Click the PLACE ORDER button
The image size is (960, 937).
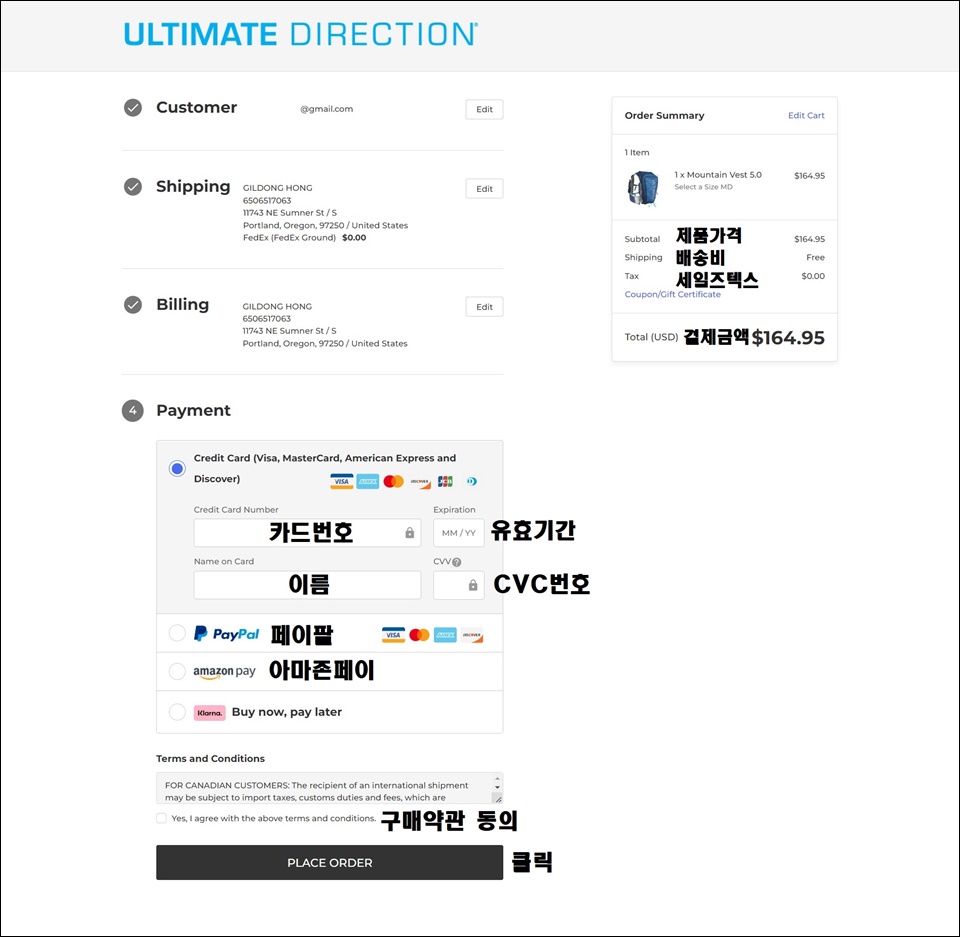pos(329,862)
